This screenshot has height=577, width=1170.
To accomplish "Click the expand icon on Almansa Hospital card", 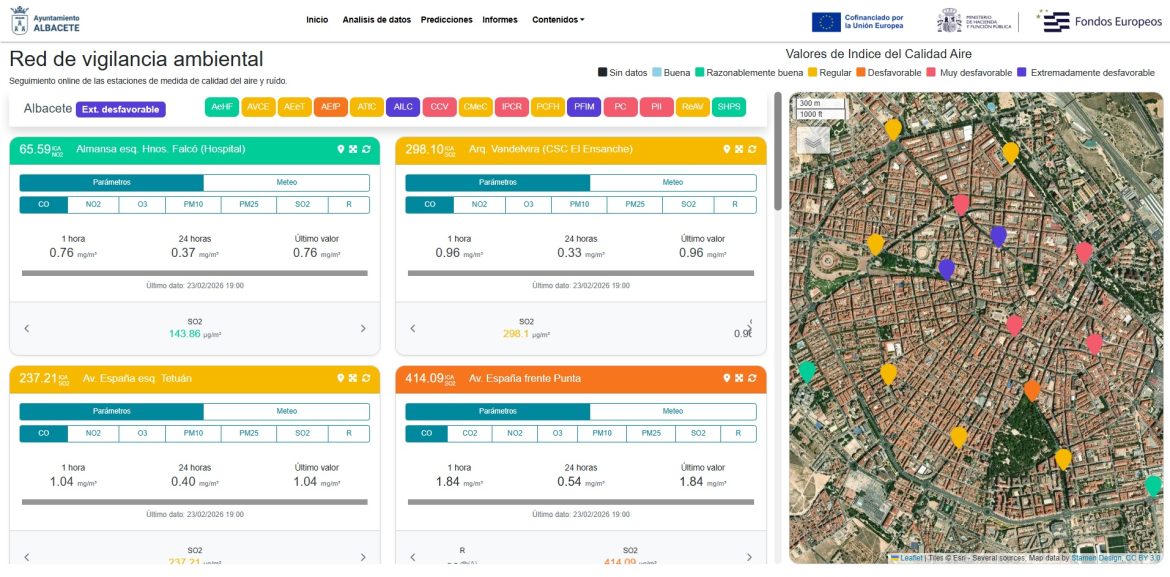I will 353,150.
